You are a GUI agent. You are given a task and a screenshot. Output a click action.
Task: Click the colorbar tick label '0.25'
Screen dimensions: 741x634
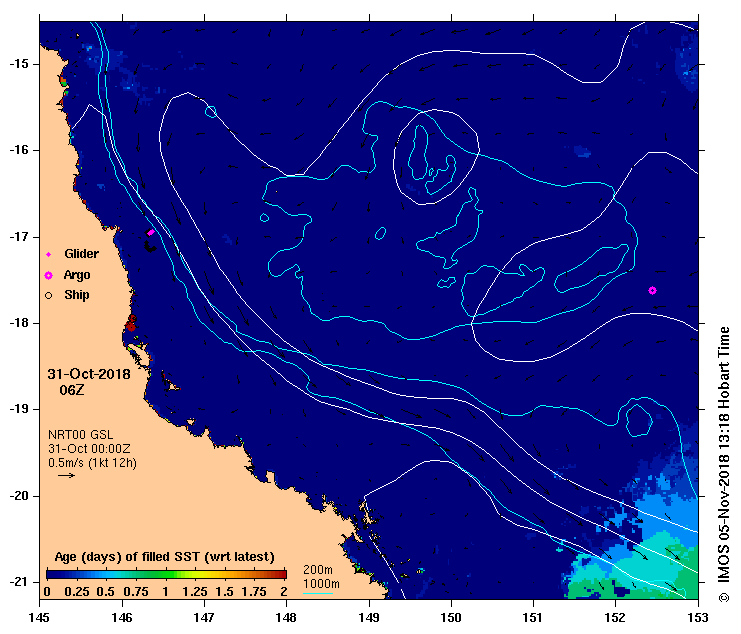77,592
